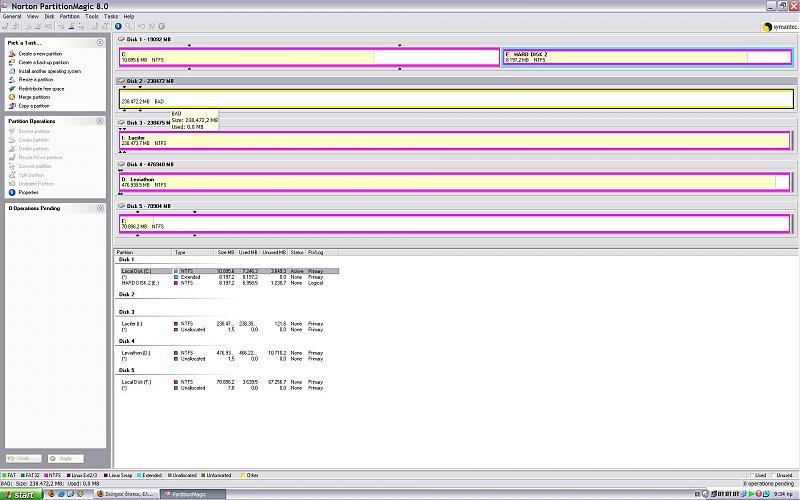800x500 pixels.
Task: Collapse the Partition Operations panel
Action: (100, 121)
